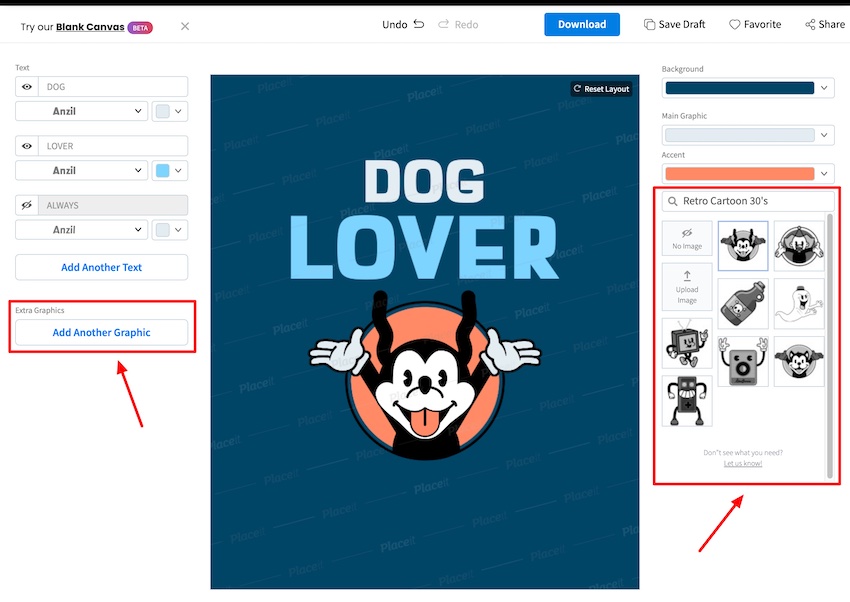
Task: Select the dog graphic on canvas
Action: click(425, 376)
